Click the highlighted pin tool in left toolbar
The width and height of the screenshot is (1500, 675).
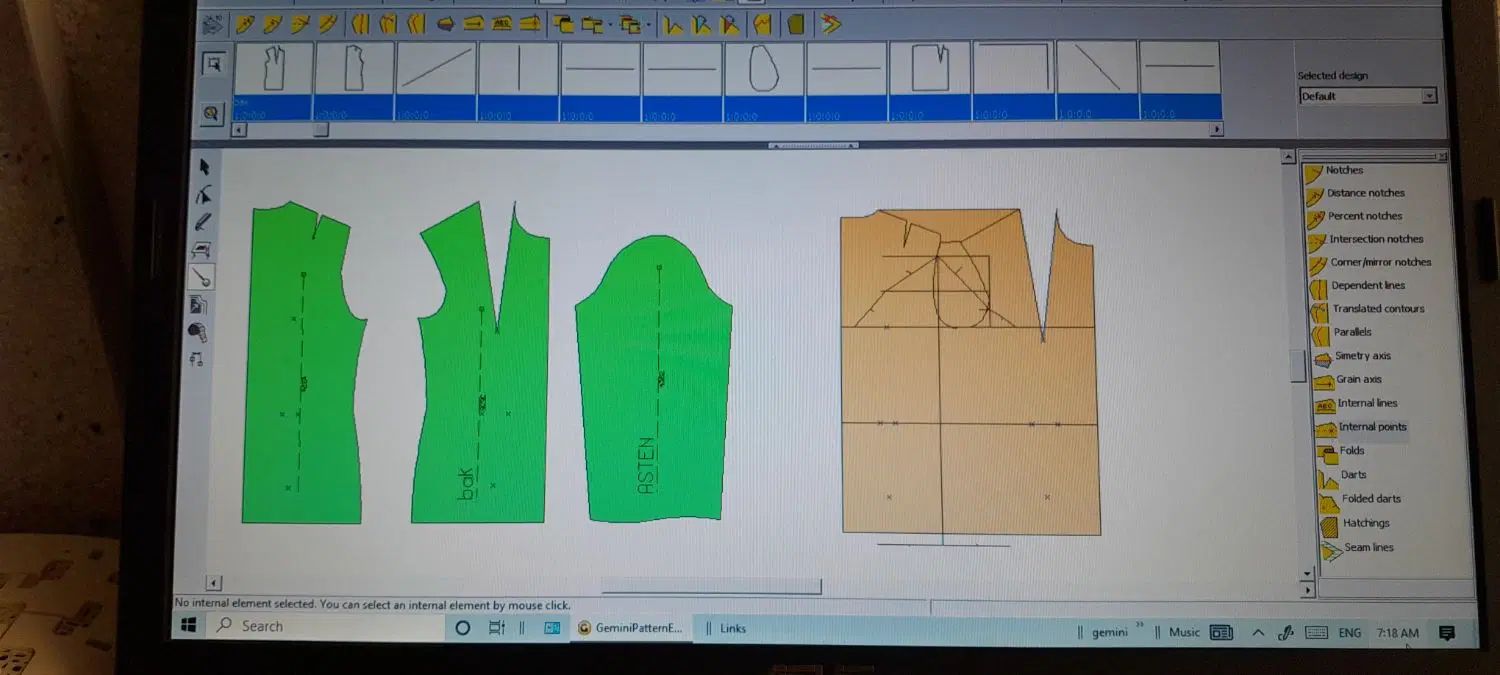click(x=202, y=277)
